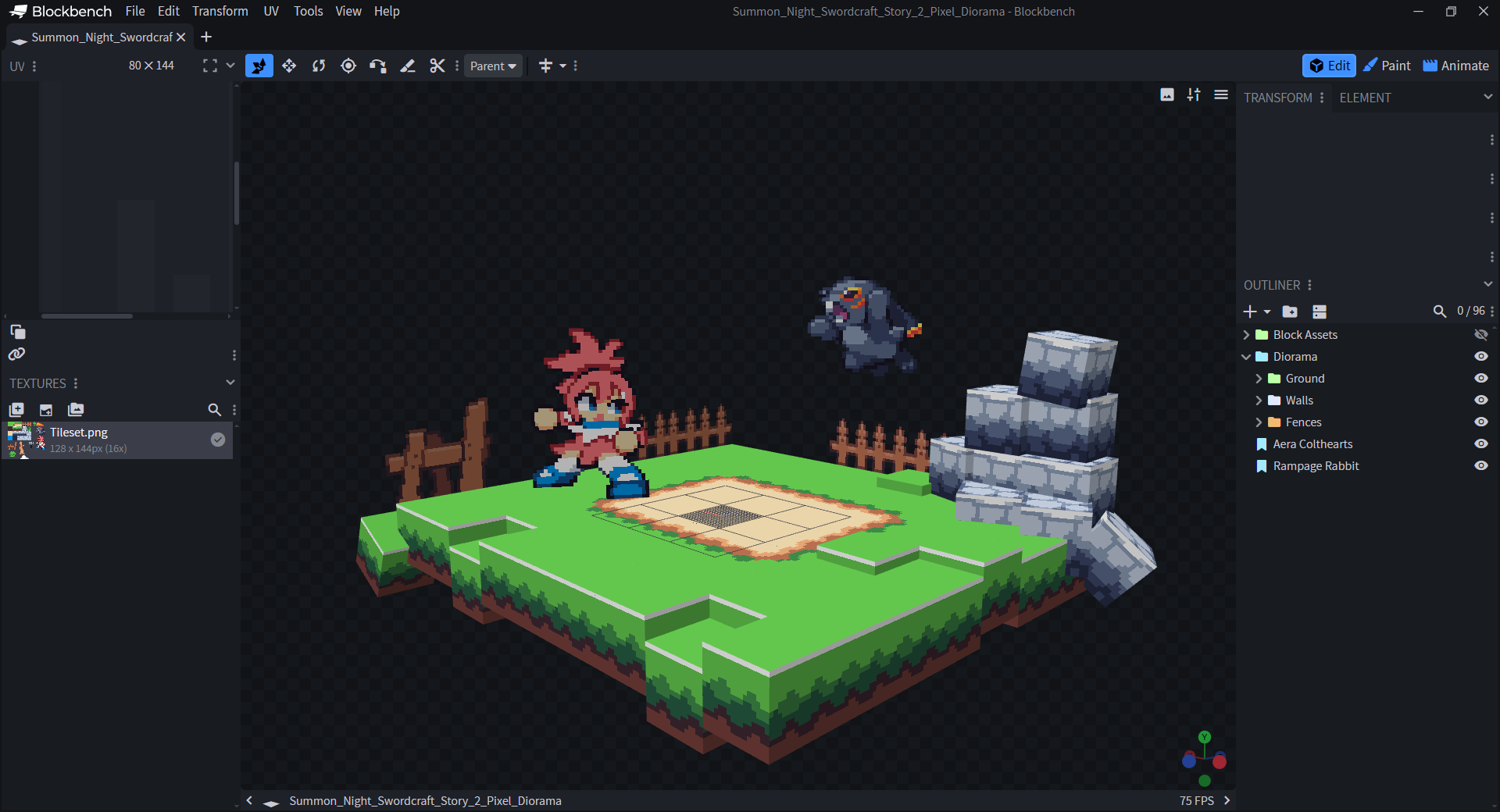Open the UV menu in menu bar

click(271, 11)
